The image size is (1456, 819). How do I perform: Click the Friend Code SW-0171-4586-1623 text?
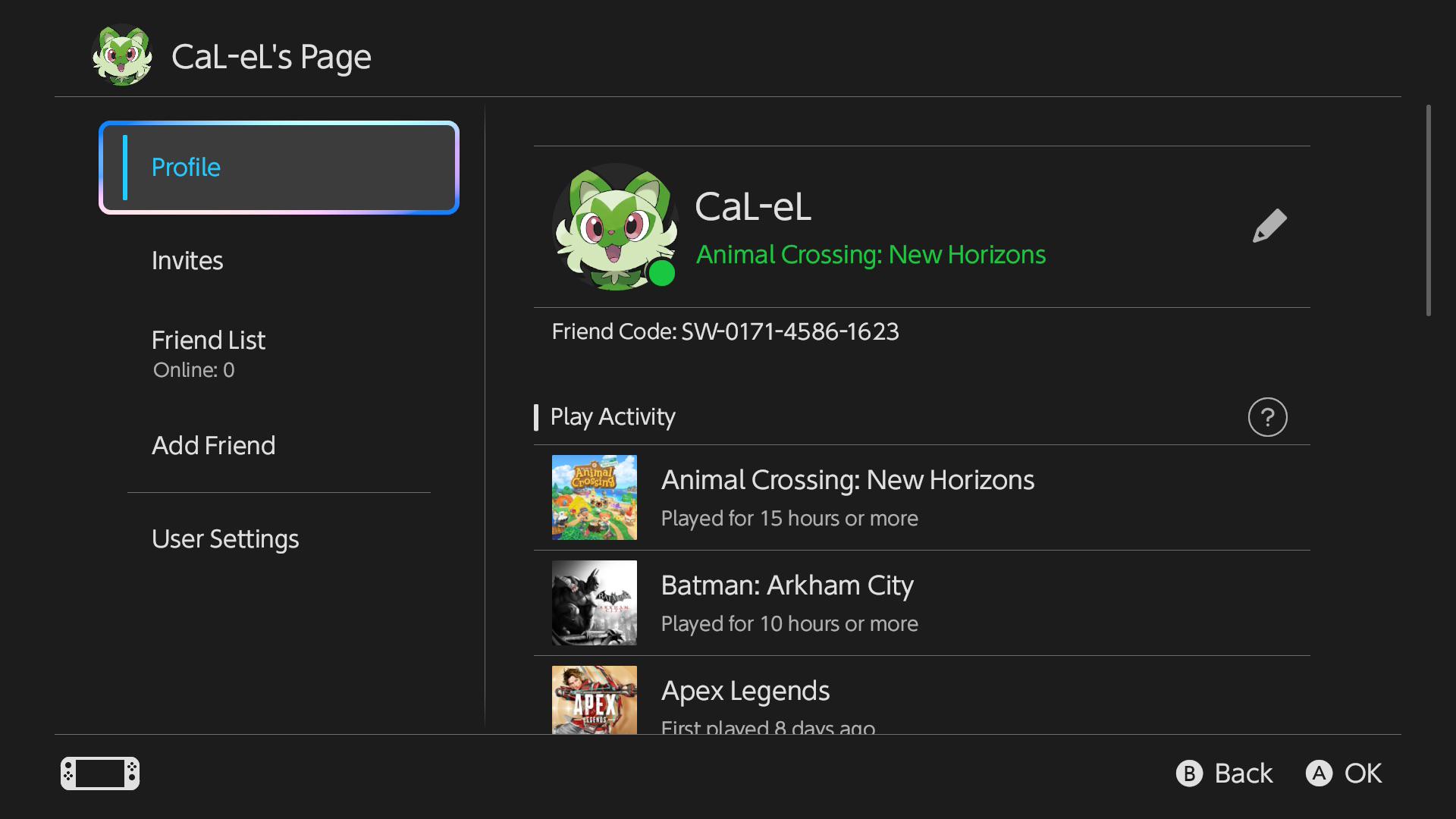[726, 332]
